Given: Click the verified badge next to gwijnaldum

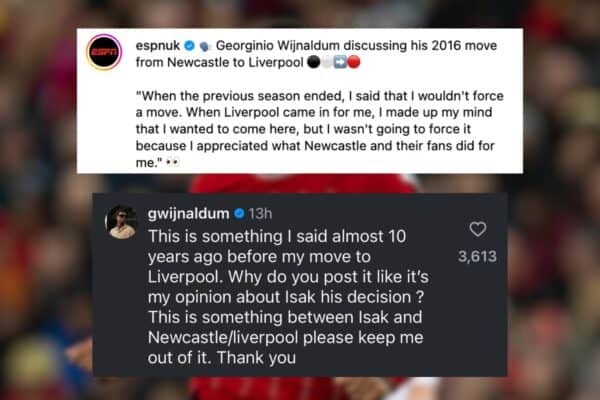Looking at the screenshot, I should coord(239,213).
